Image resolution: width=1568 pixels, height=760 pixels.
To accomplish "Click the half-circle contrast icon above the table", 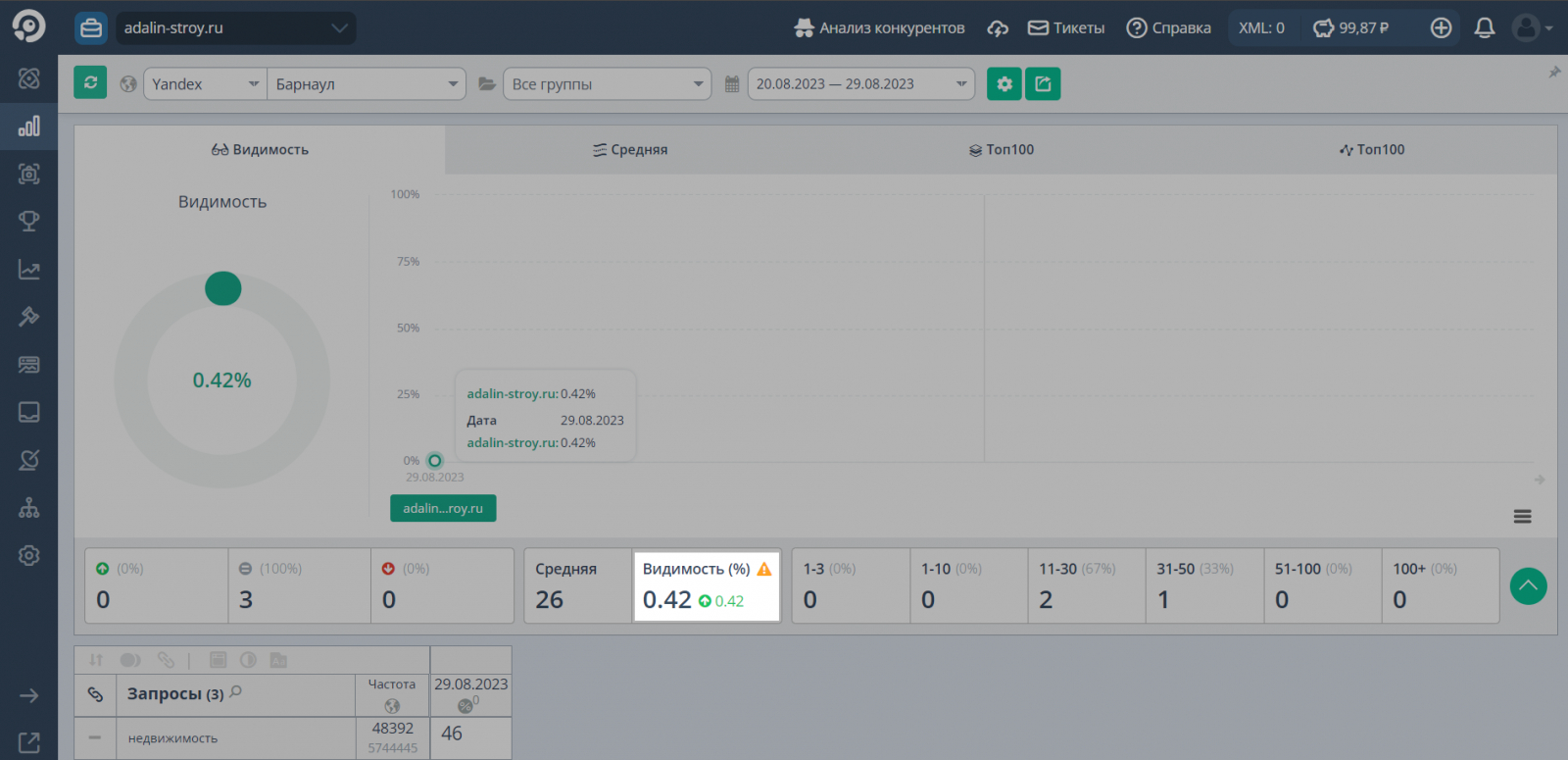I will pyautogui.click(x=248, y=660).
